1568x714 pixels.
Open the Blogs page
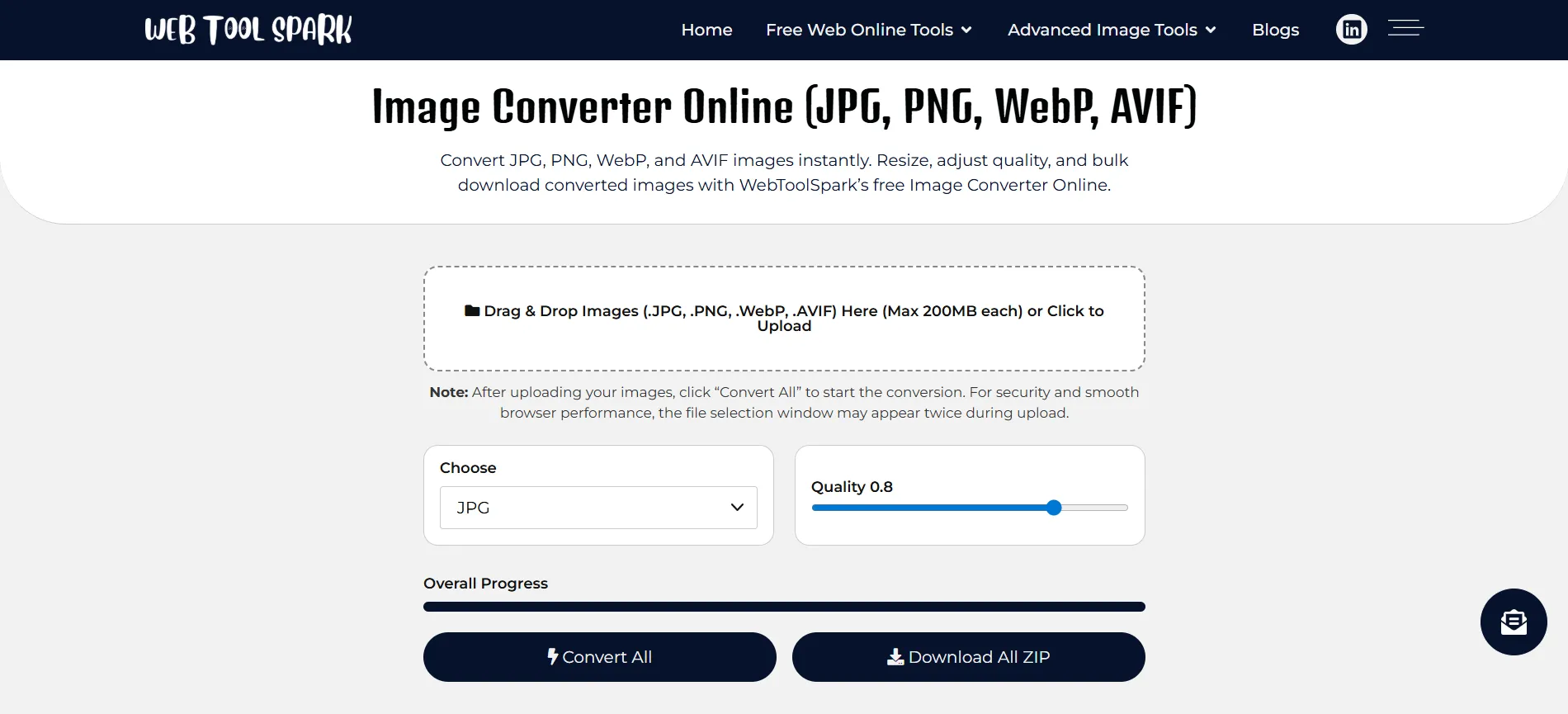point(1275,30)
